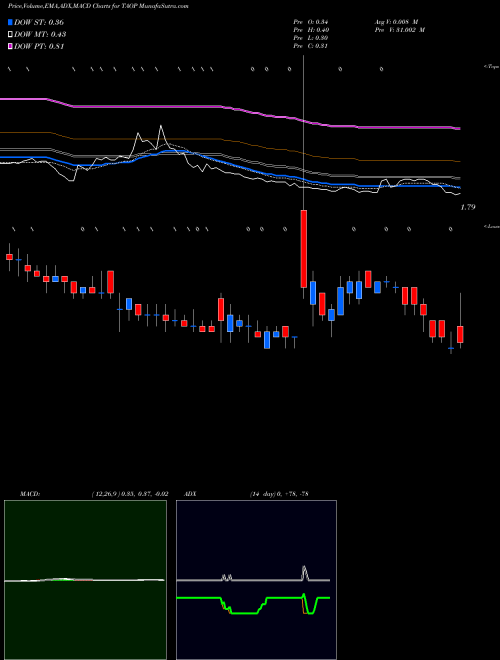Click the ADX (14 day) values text

click(278, 494)
